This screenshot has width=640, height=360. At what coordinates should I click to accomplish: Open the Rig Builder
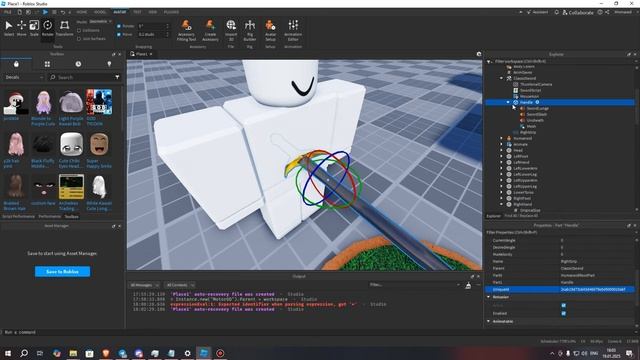point(249,30)
